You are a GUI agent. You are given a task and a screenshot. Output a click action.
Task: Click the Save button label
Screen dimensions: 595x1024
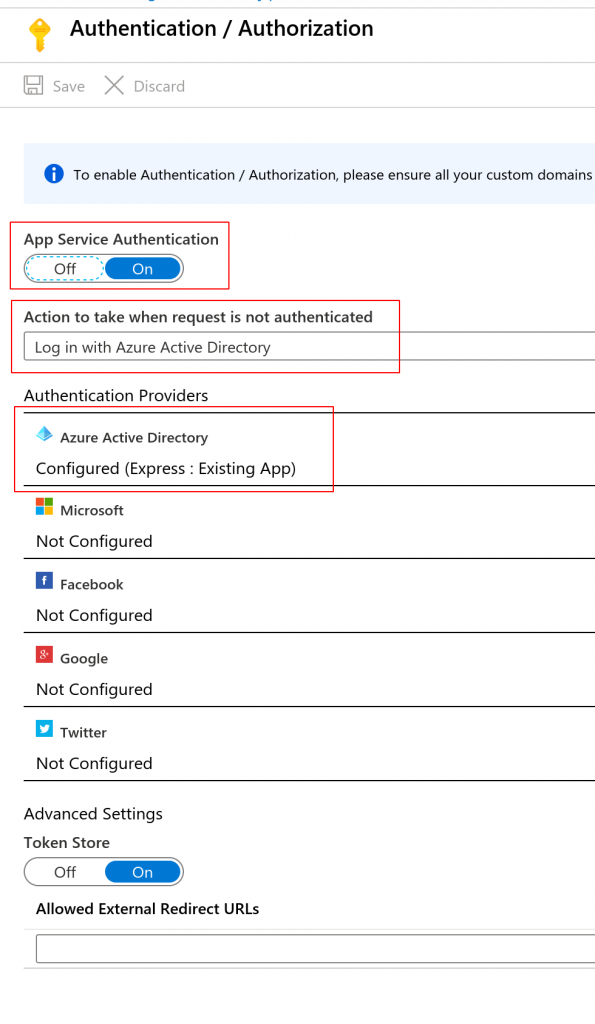point(69,86)
